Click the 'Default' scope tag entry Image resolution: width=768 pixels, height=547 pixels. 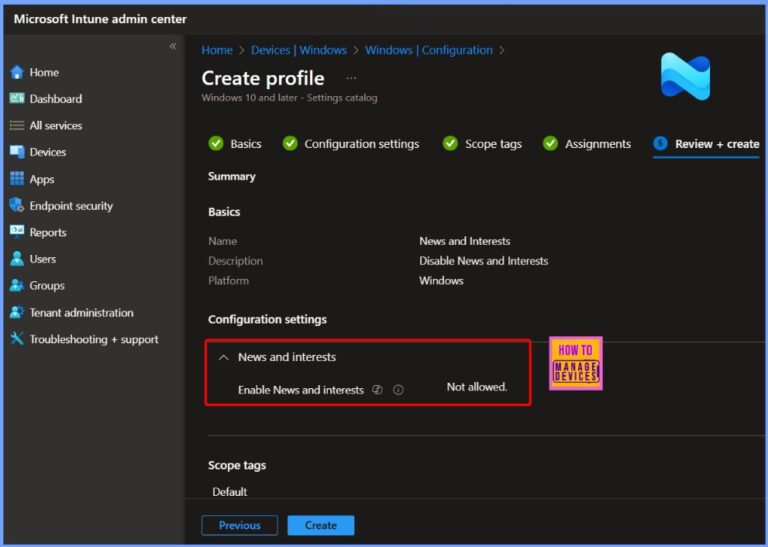230,492
